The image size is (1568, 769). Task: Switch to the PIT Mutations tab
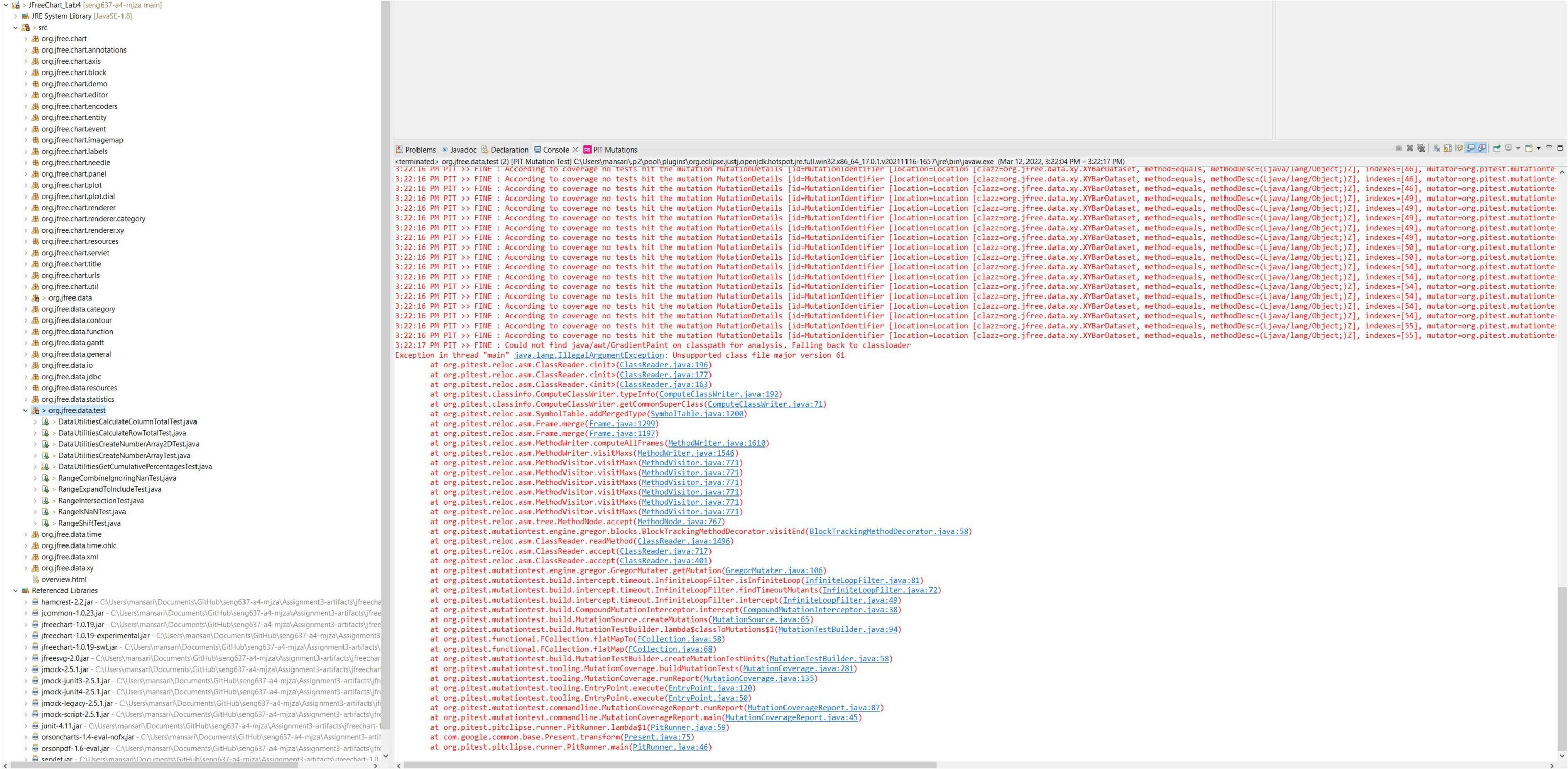click(x=614, y=150)
